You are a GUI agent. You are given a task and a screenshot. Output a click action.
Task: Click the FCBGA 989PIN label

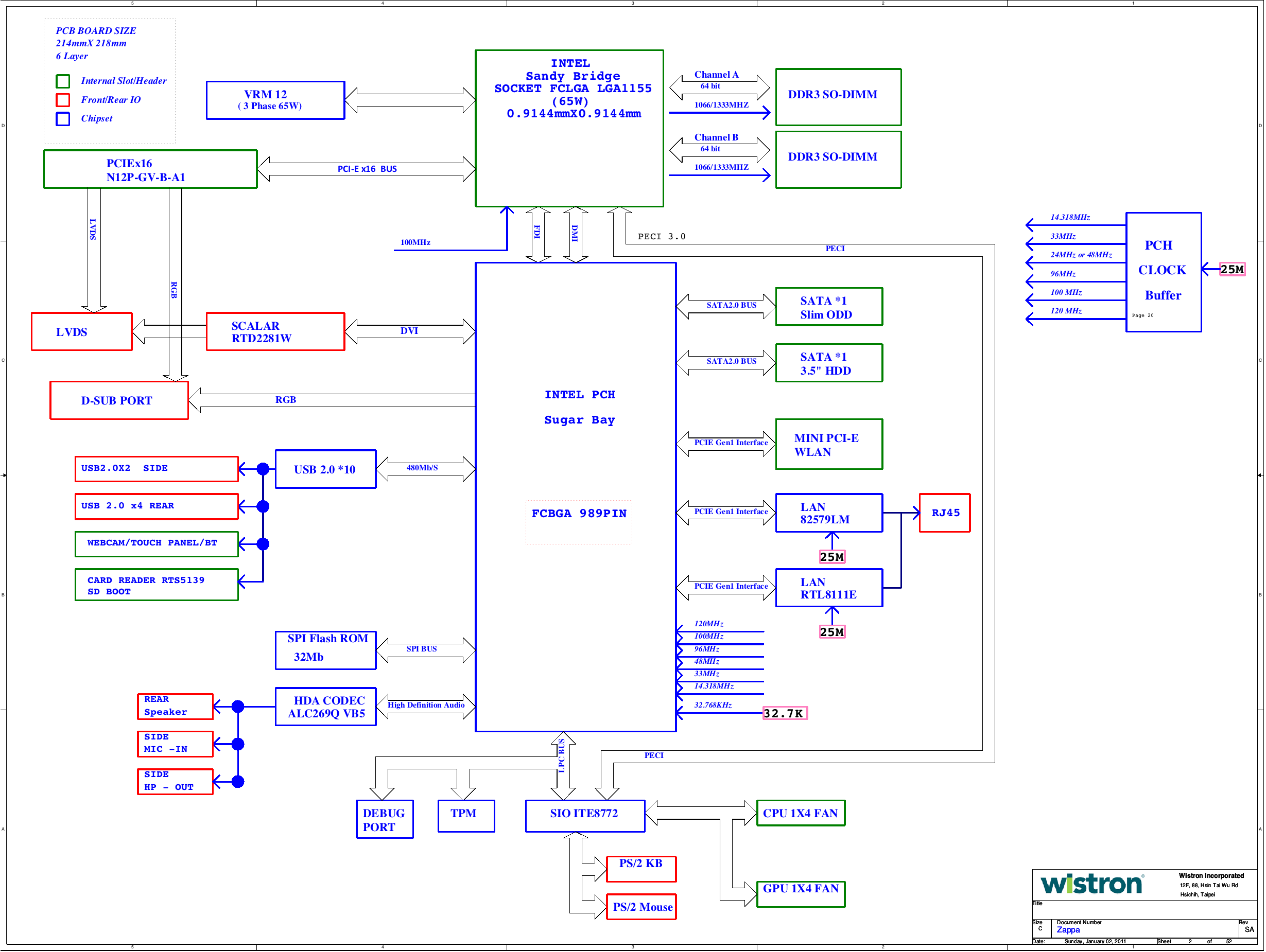coord(579,514)
